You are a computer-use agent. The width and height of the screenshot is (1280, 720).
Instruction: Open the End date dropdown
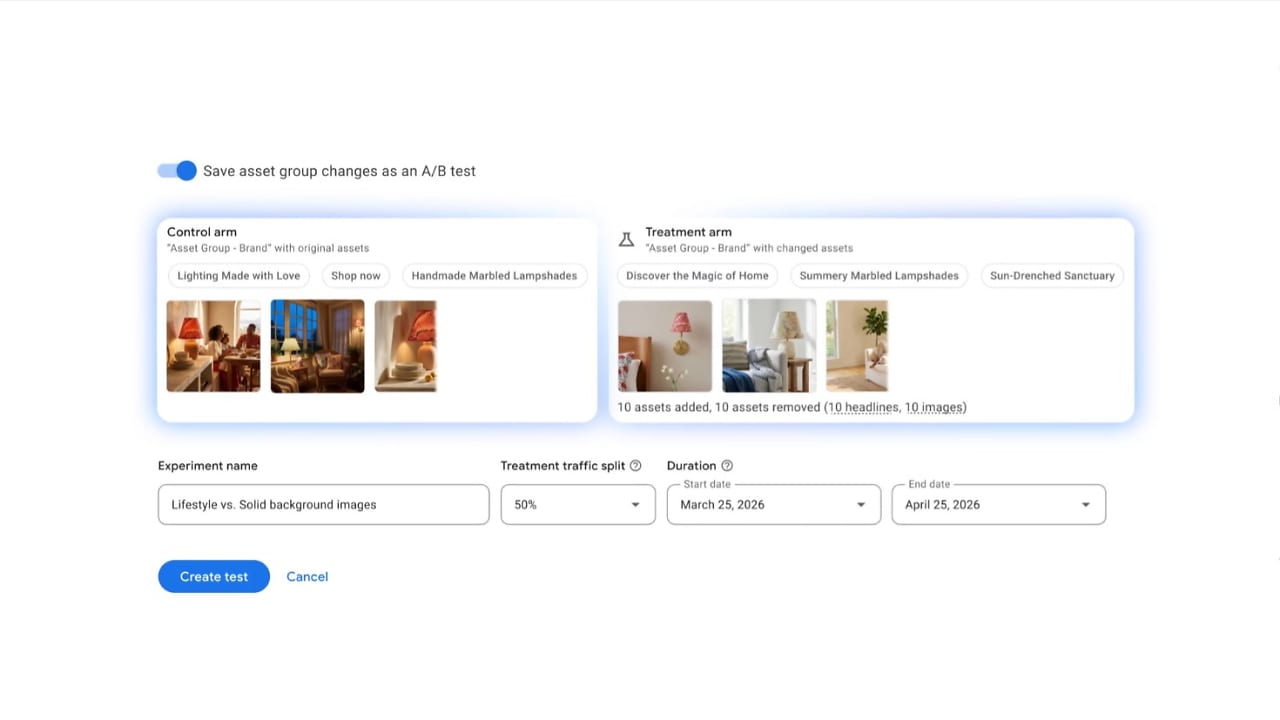999,505
